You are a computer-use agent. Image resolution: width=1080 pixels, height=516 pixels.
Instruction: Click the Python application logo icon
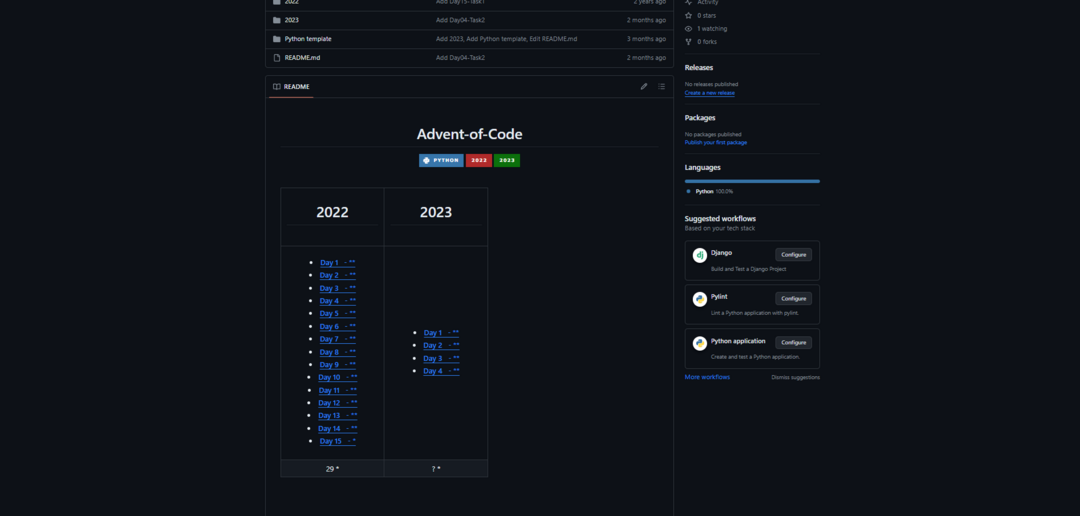click(700, 343)
